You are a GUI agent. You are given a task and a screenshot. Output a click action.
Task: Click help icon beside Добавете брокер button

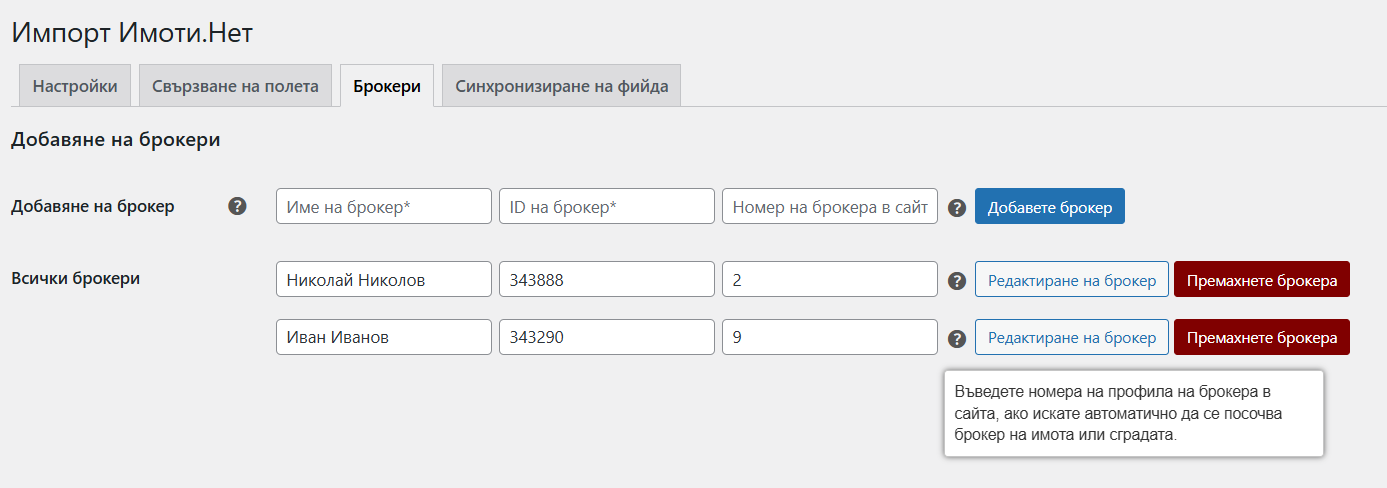[957, 208]
